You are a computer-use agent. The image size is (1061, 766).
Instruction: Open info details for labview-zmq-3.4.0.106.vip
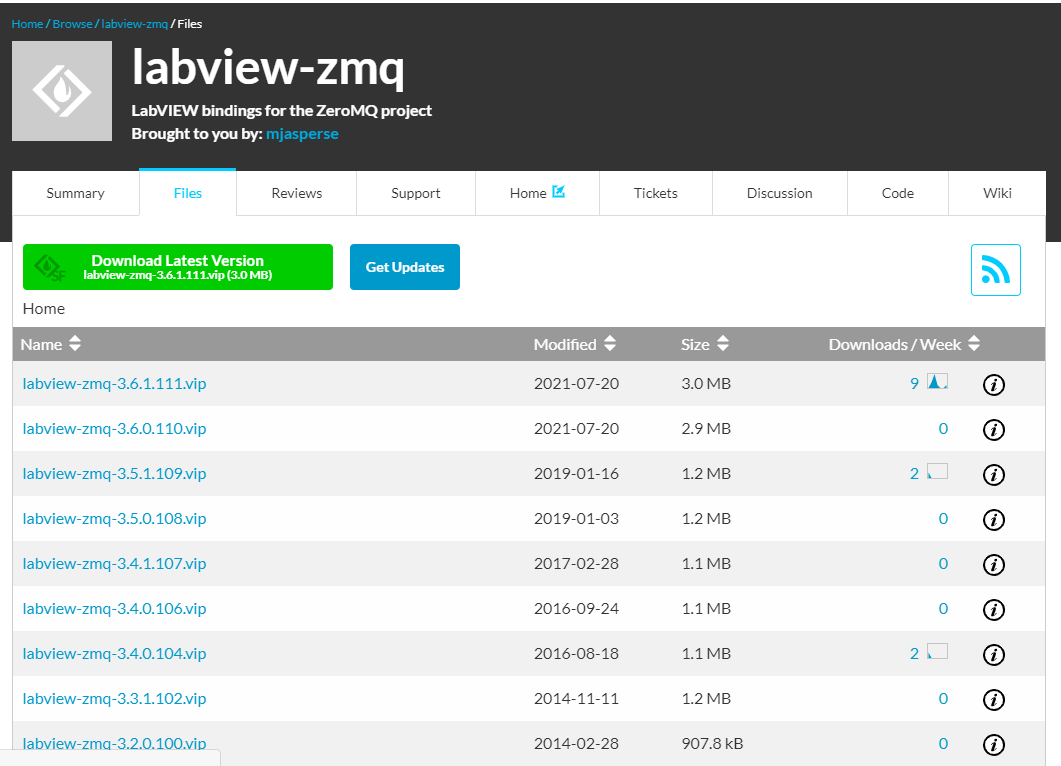coord(994,609)
